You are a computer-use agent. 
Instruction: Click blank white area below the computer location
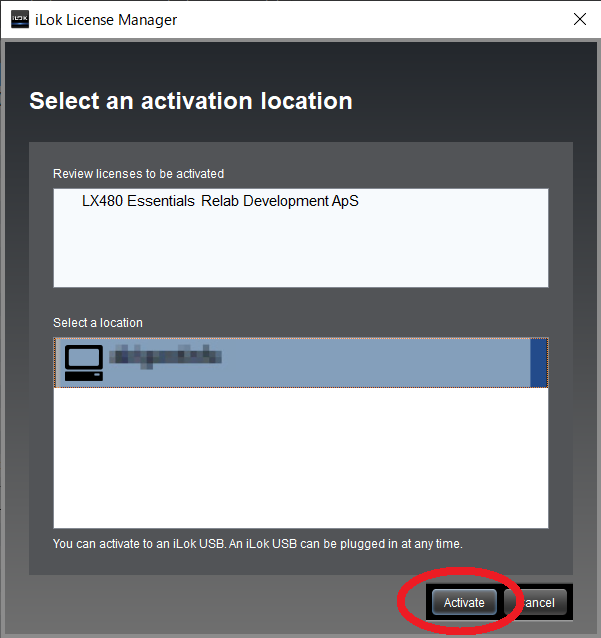[300, 455]
